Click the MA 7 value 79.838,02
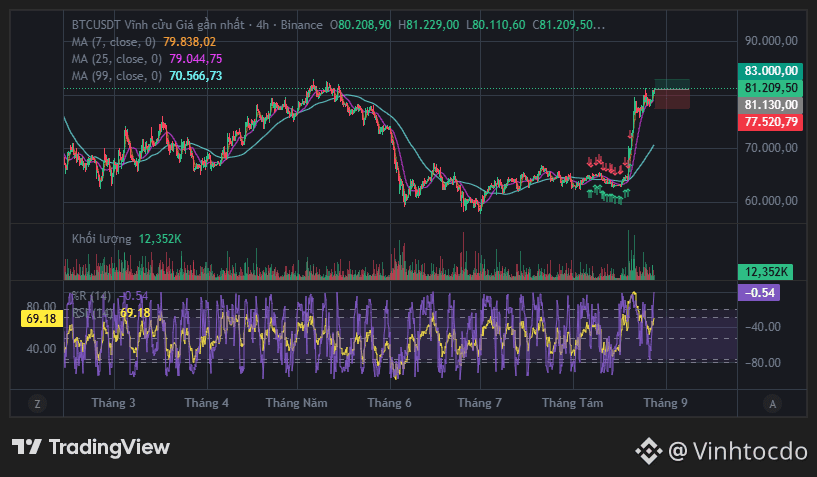 (x=190, y=42)
